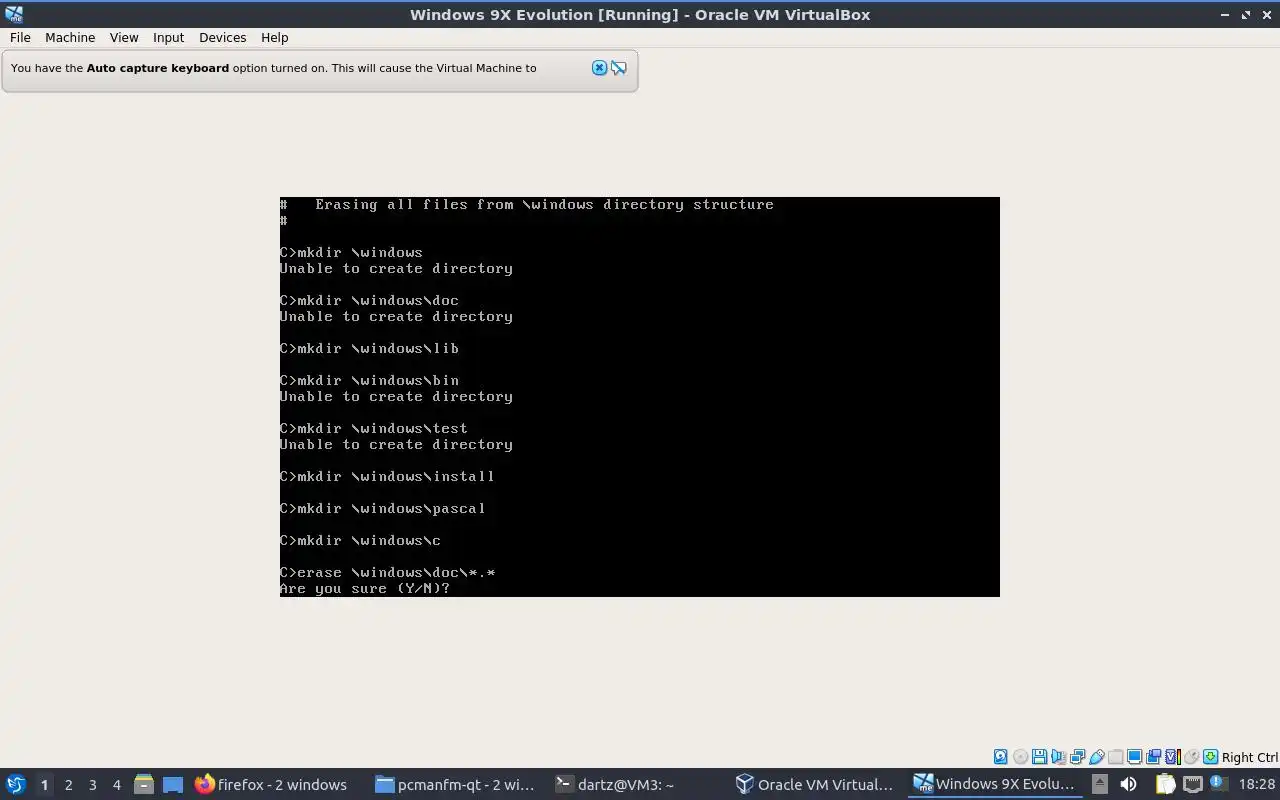
Task: Open the Help menu
Action: (x=274, y=37)
